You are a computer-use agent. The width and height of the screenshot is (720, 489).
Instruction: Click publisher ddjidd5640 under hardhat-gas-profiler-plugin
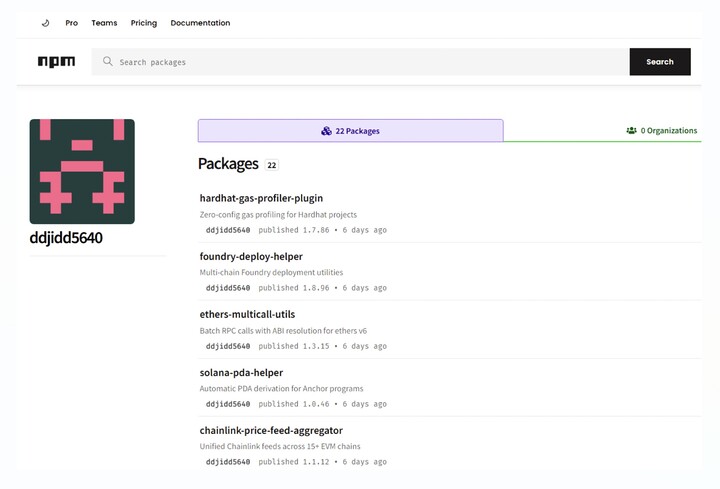click(x=228, y=230)
